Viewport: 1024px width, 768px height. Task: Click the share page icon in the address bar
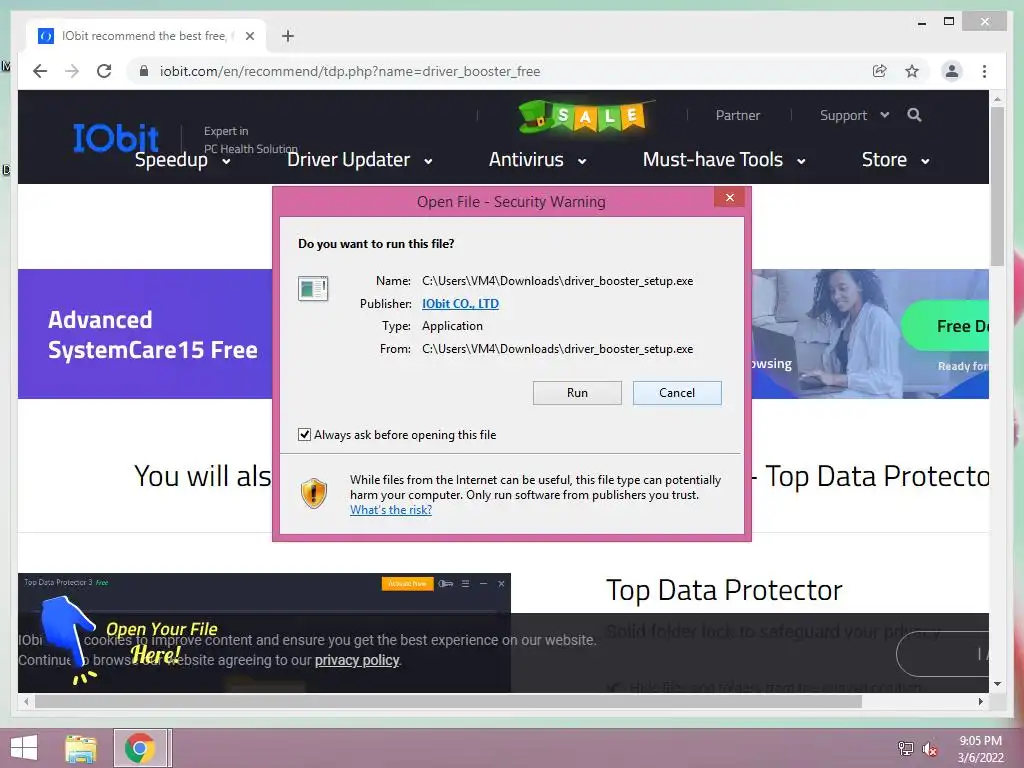pyautogui.click(x=880, y=71)
